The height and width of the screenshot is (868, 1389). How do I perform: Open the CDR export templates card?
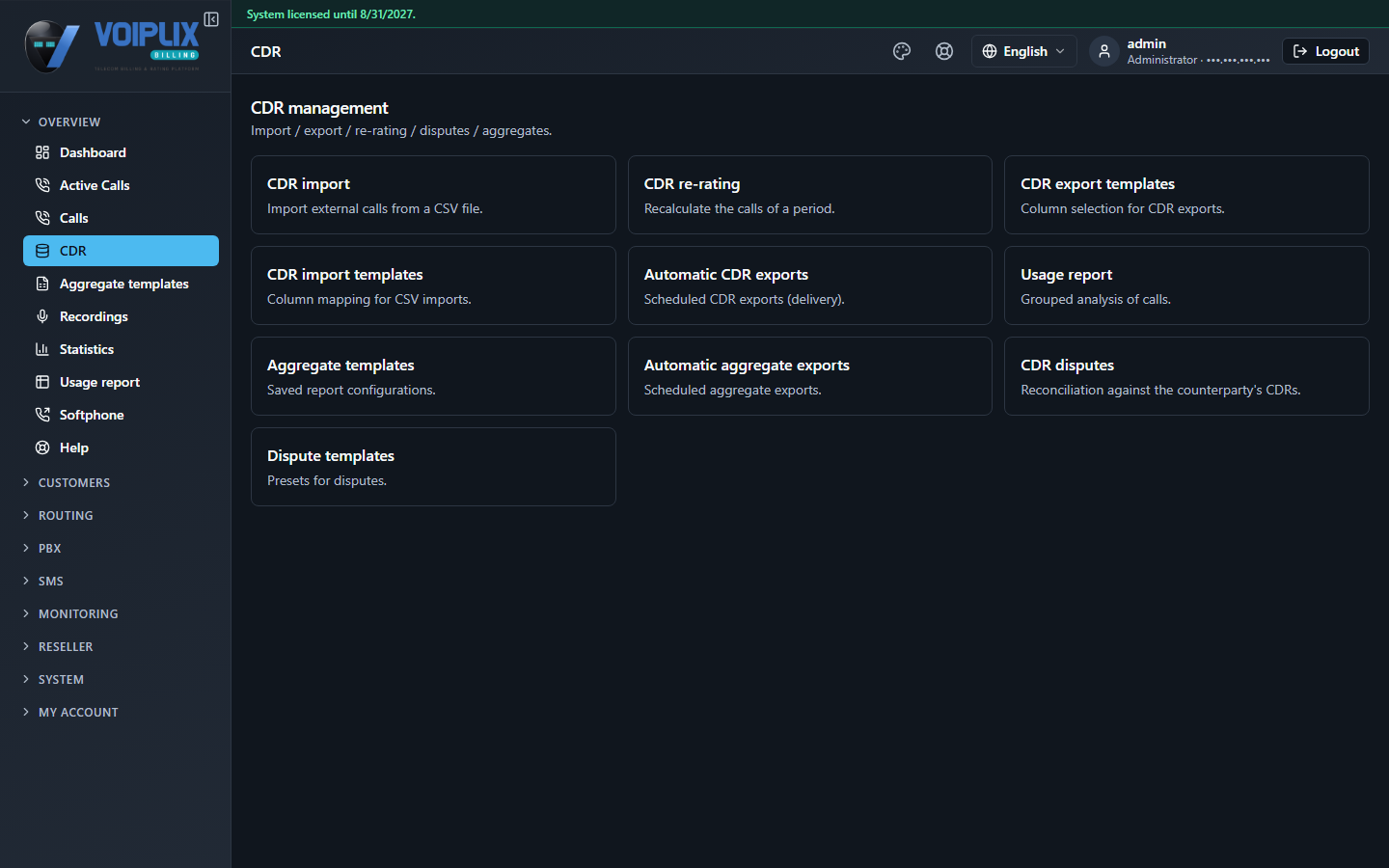tap(1186, 195)
